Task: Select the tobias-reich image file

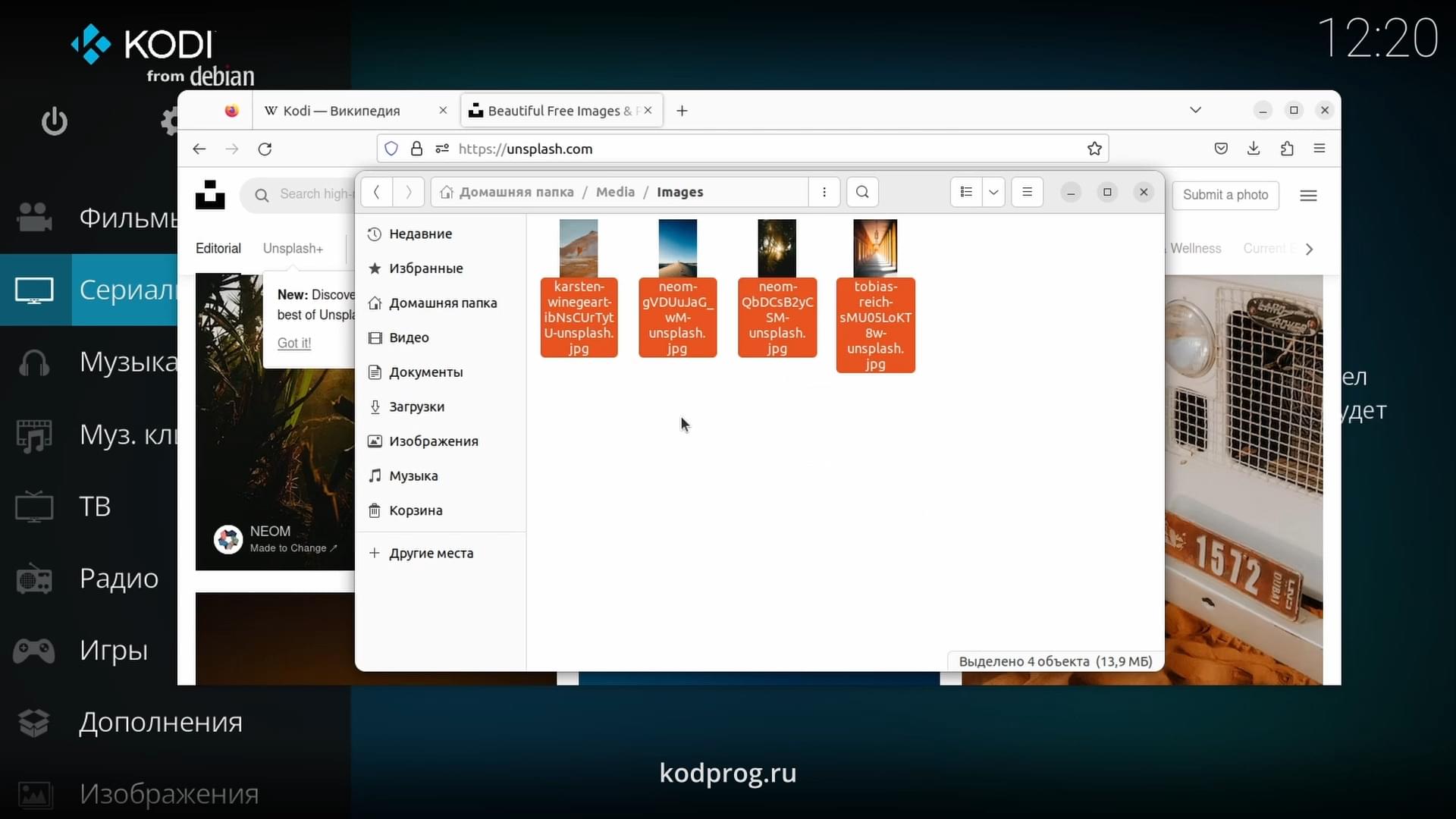Action: click(875, 296)
